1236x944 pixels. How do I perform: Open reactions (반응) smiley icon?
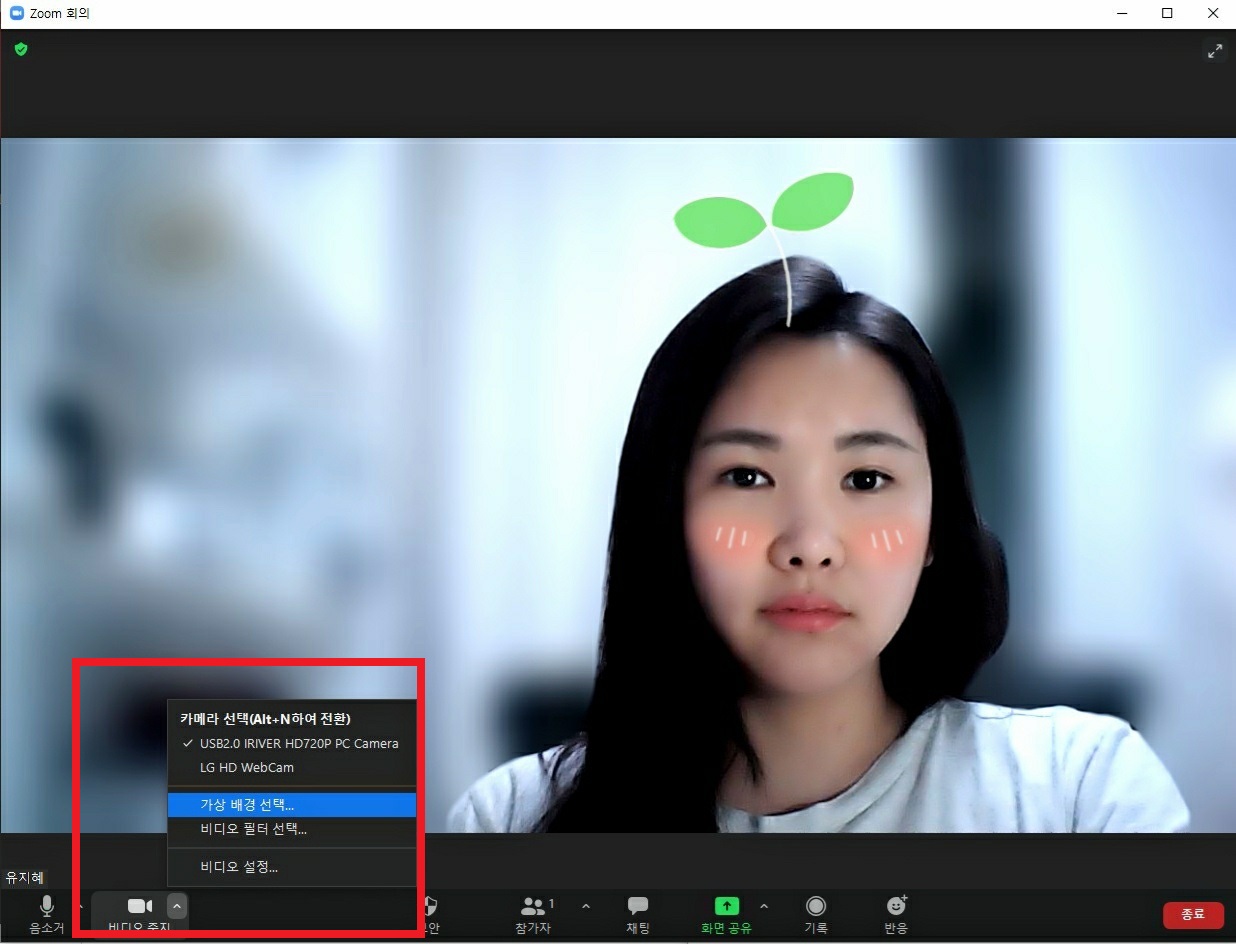click(896, 907)
